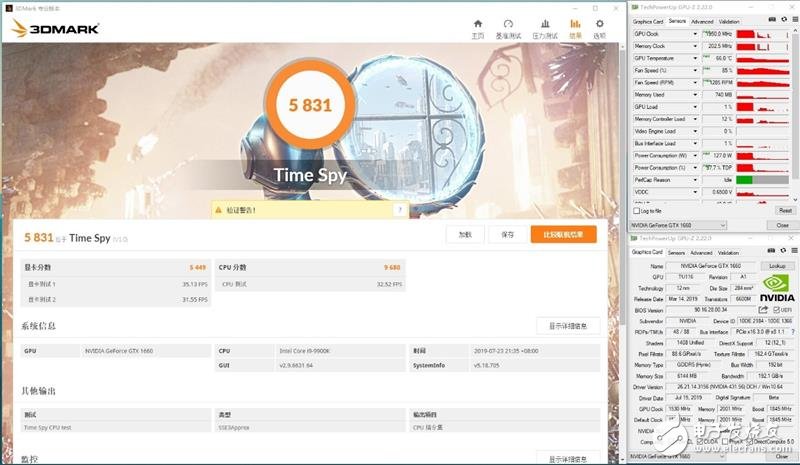
Task: Click the 3DMark logo
Action: pos(55,29)
